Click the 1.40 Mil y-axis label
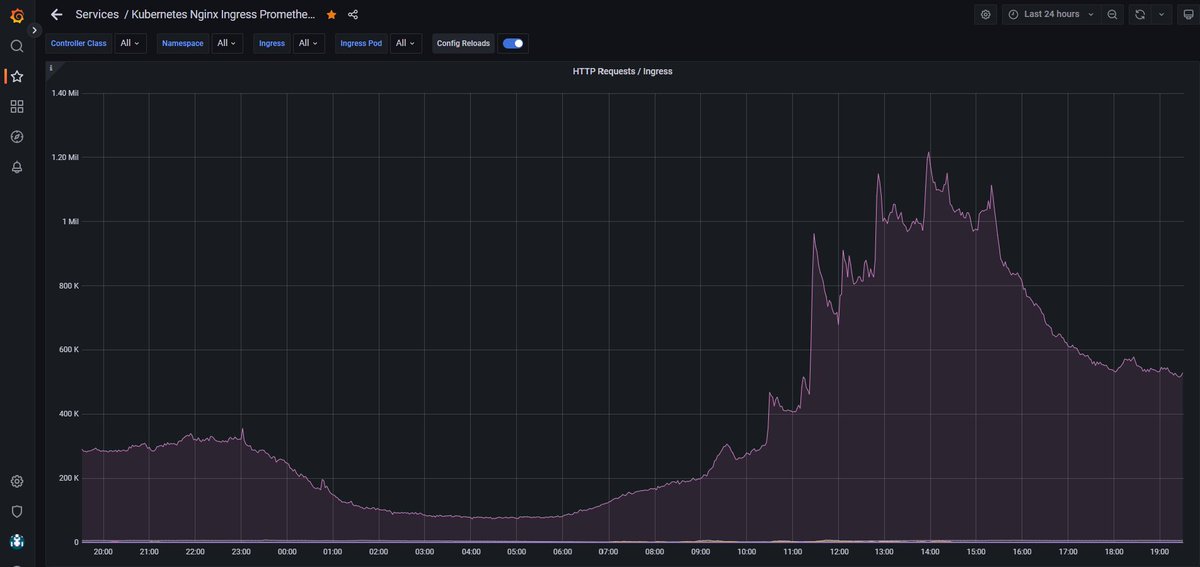This screenshot has height=567, width=1200. [65, 93]
